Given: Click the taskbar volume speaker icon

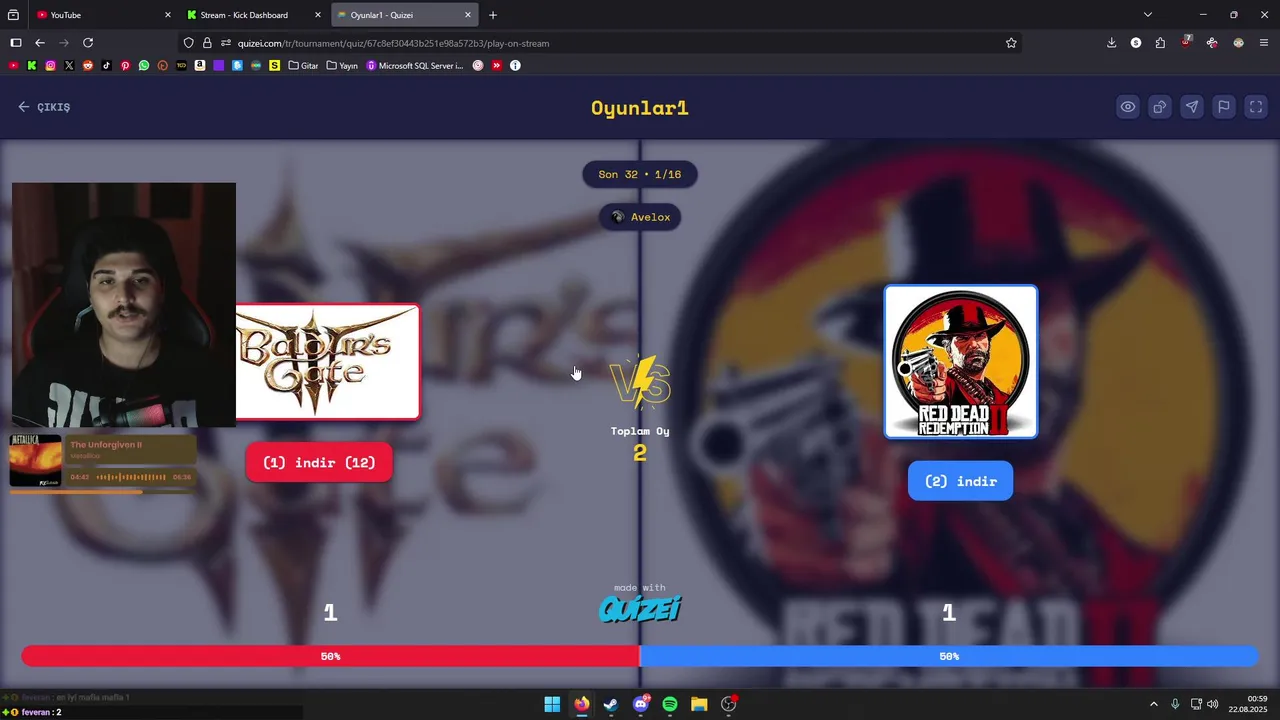Looking at the screenshot, I should pyautogui.click(x=1213, y=704).
